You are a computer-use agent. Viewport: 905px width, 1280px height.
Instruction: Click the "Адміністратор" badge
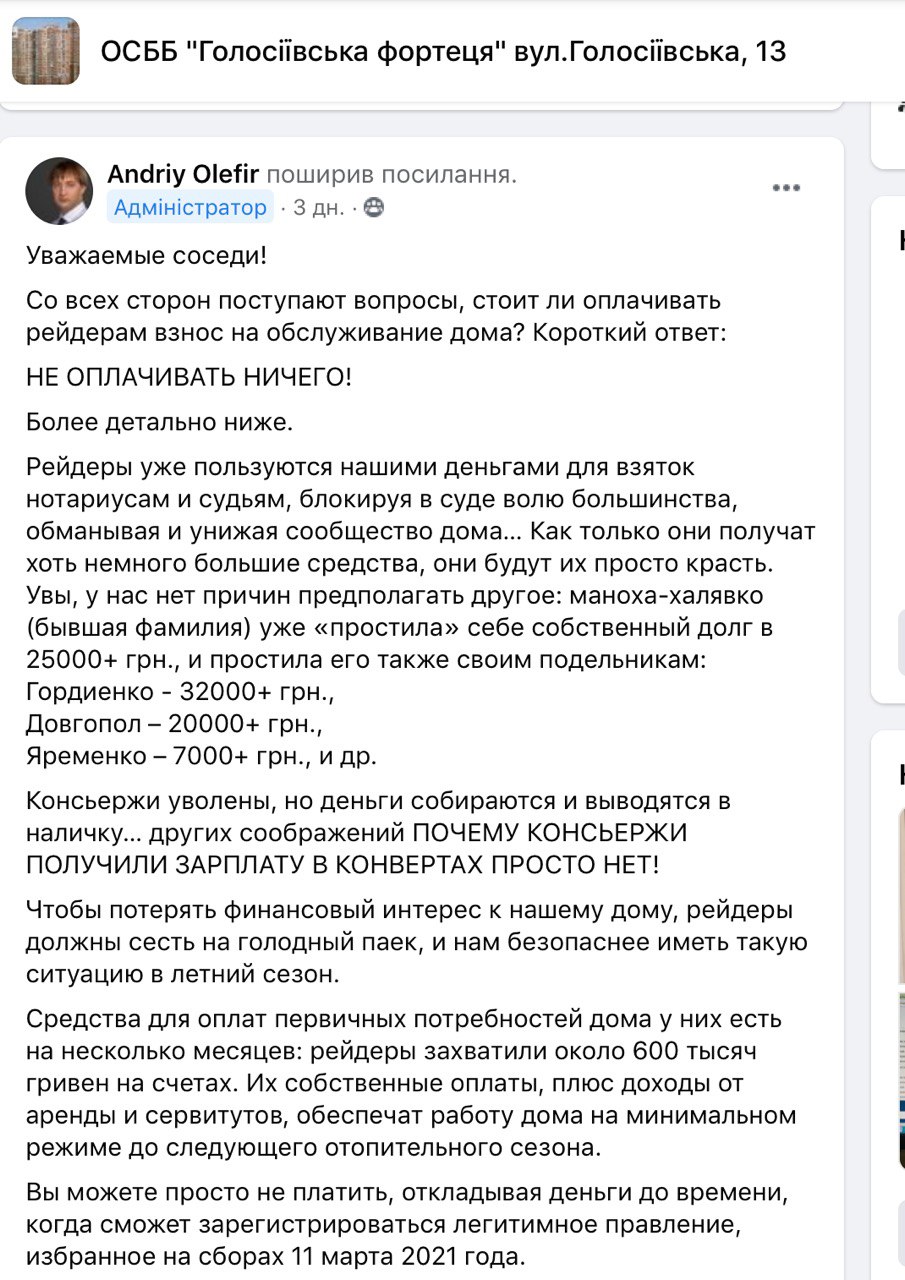pyautogui.click(x=190, y=207)
